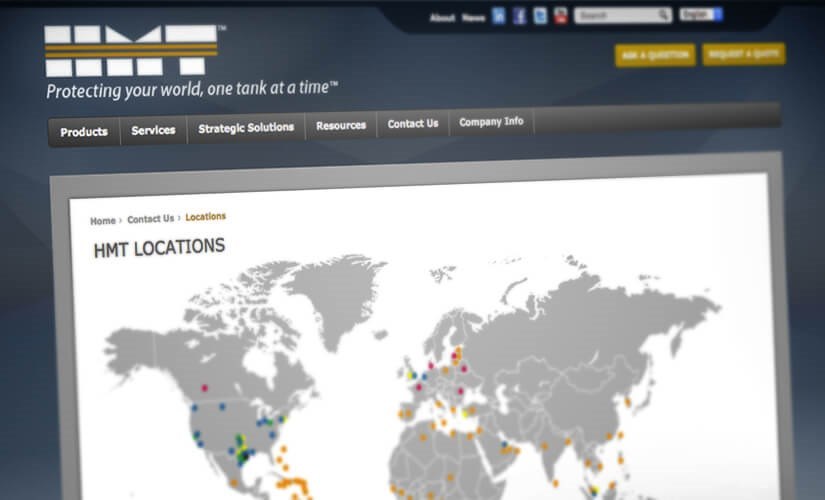825x500 pixels.
Task: Open the Resources menu
Action: pos(341,125)
